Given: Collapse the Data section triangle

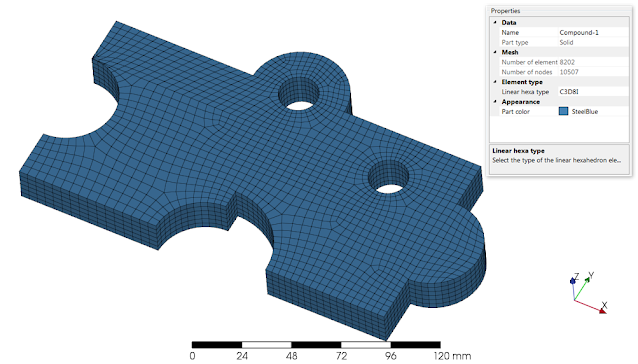Looking at the screenshot, I should point(495,22).
